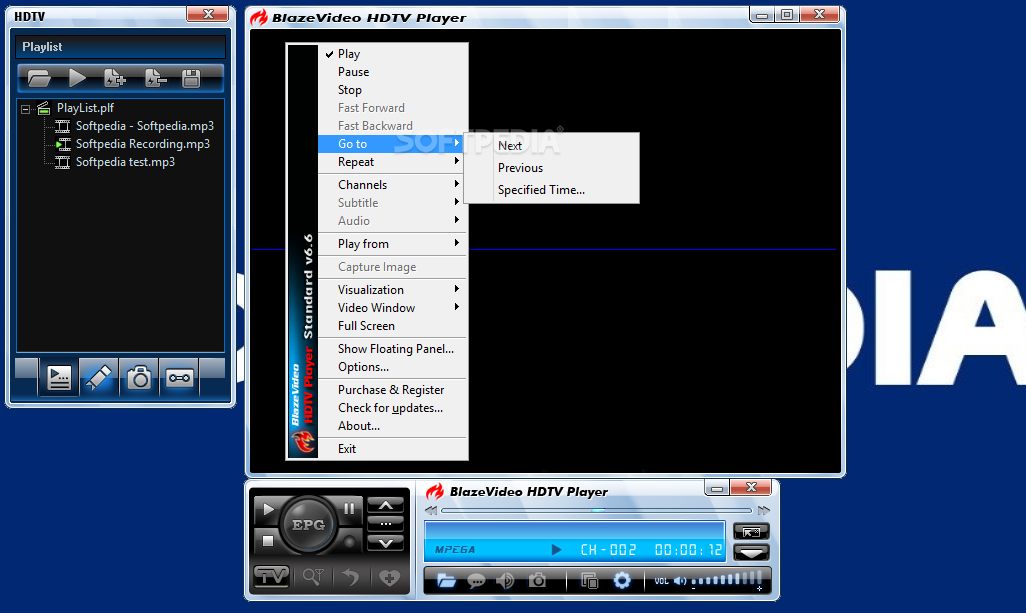
Task: Click the video window size icon
Action: (590, 580)
